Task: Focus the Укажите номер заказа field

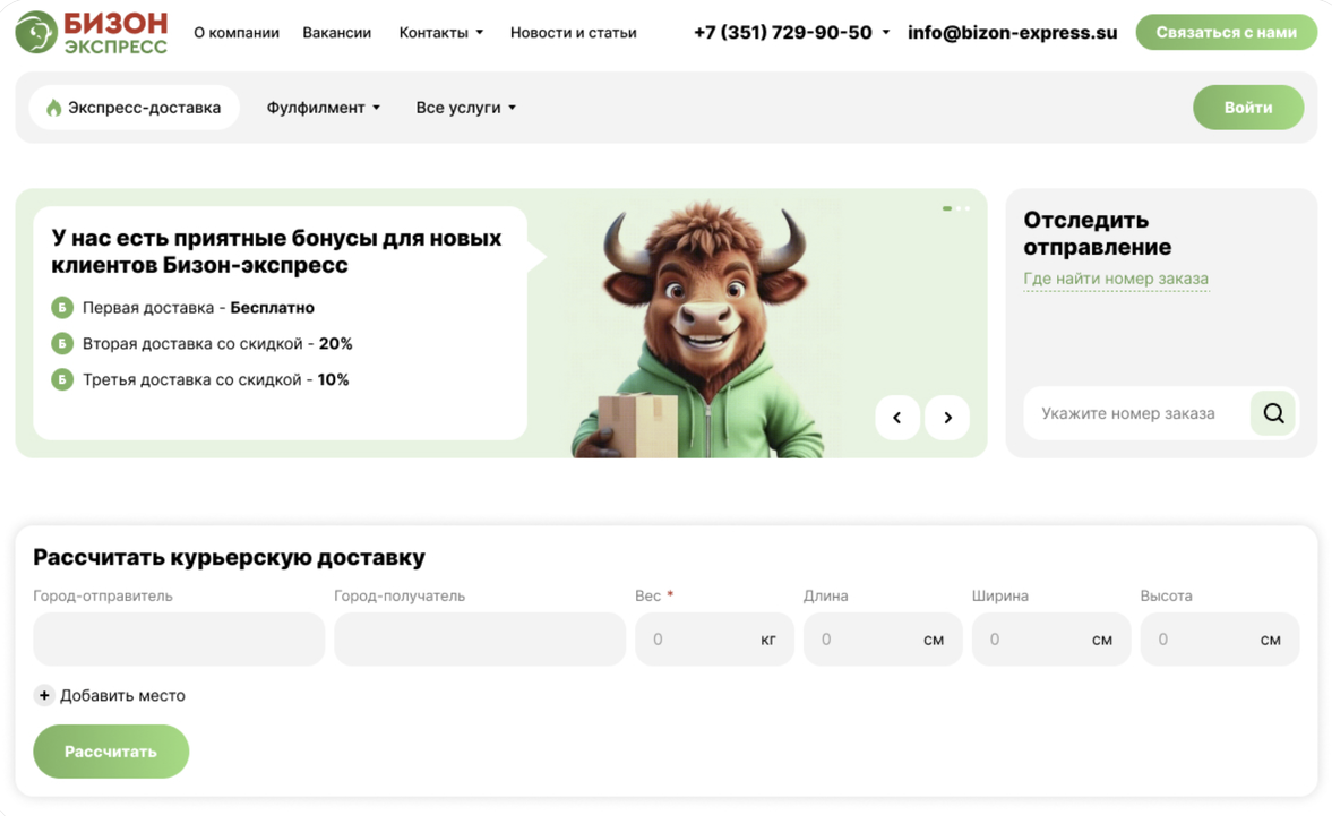Action: click(x=1137, y=413)
